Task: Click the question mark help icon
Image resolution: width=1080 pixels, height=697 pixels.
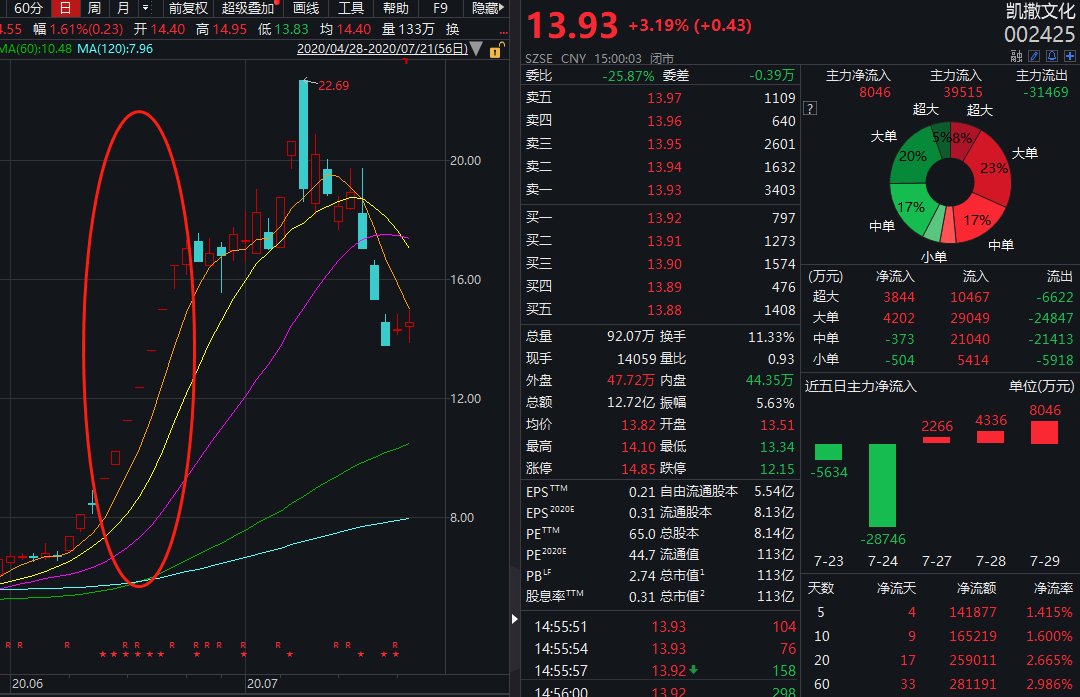Action: [x=811, y=108]
